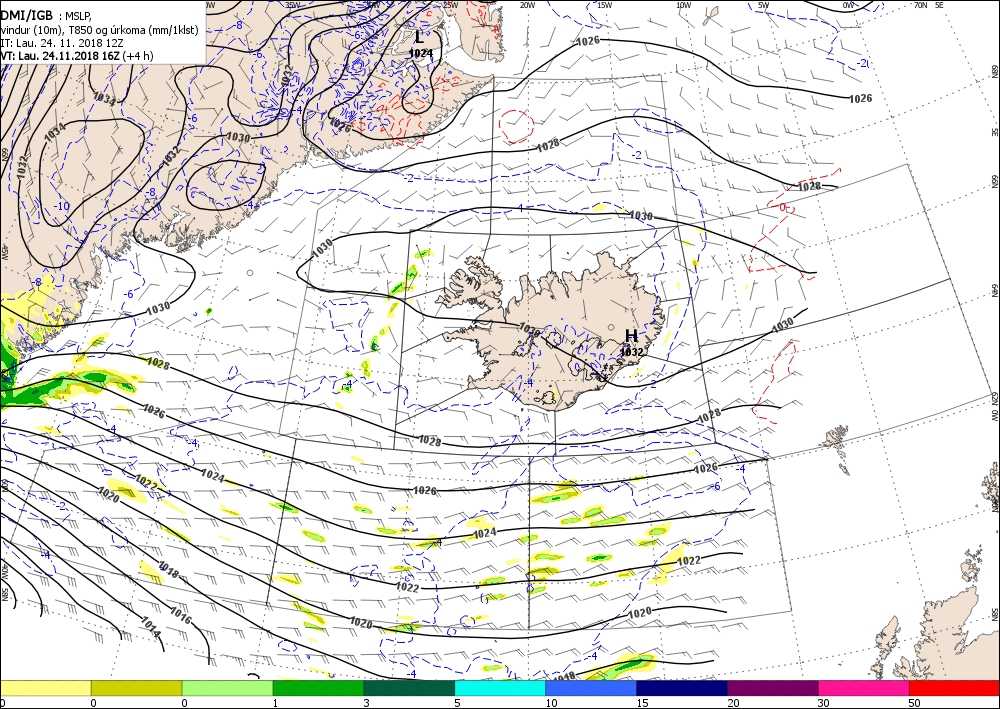Click the '1016' isobar label
The image size is (1000, 709).
tap(182, 616)
